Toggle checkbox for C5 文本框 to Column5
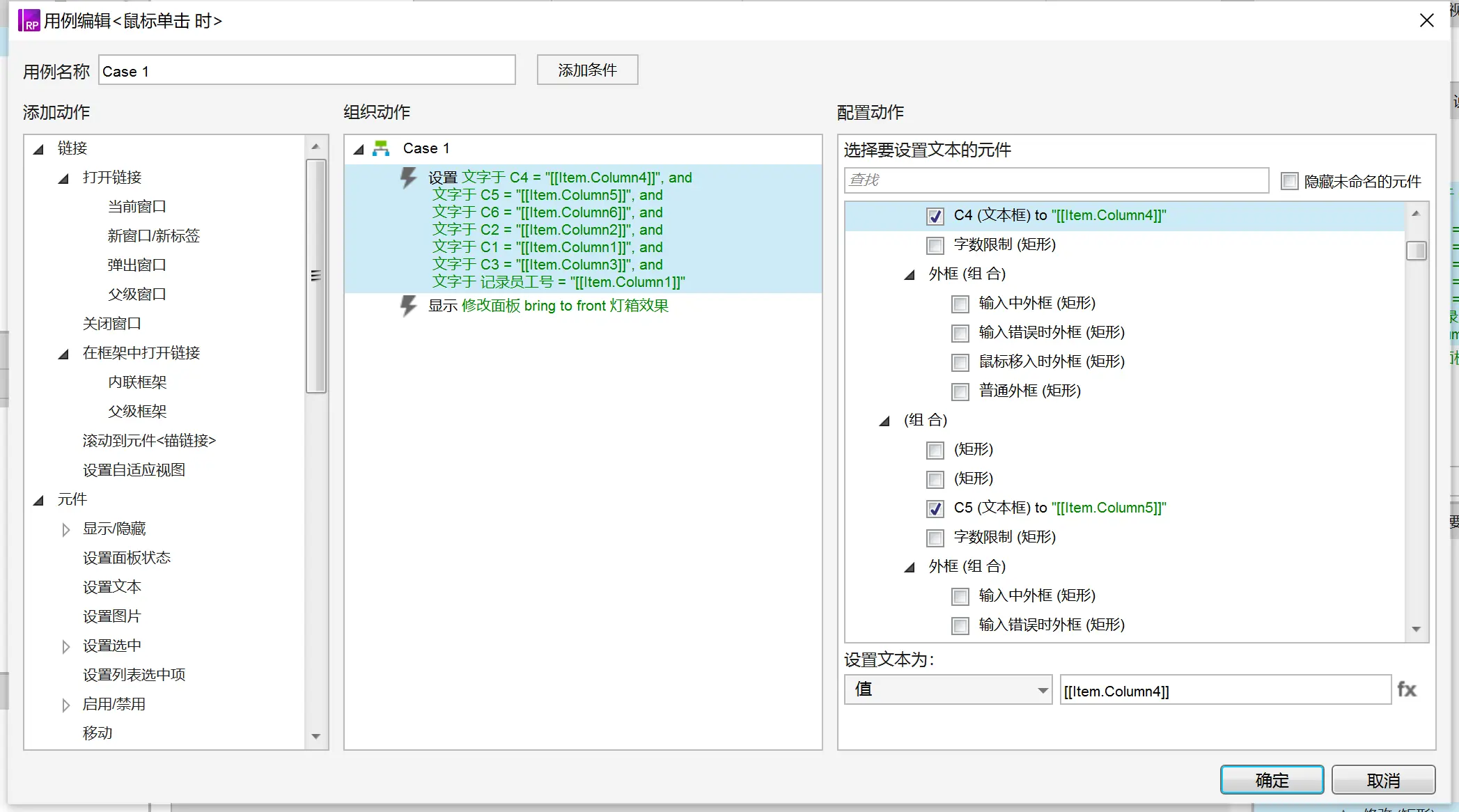The height and width of the screenshot is (812, 1459). click(x=936, y=508)
